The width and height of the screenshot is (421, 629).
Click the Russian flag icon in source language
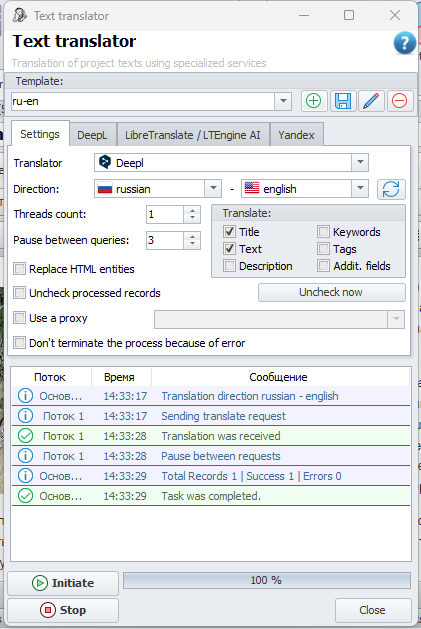point(105,189)
